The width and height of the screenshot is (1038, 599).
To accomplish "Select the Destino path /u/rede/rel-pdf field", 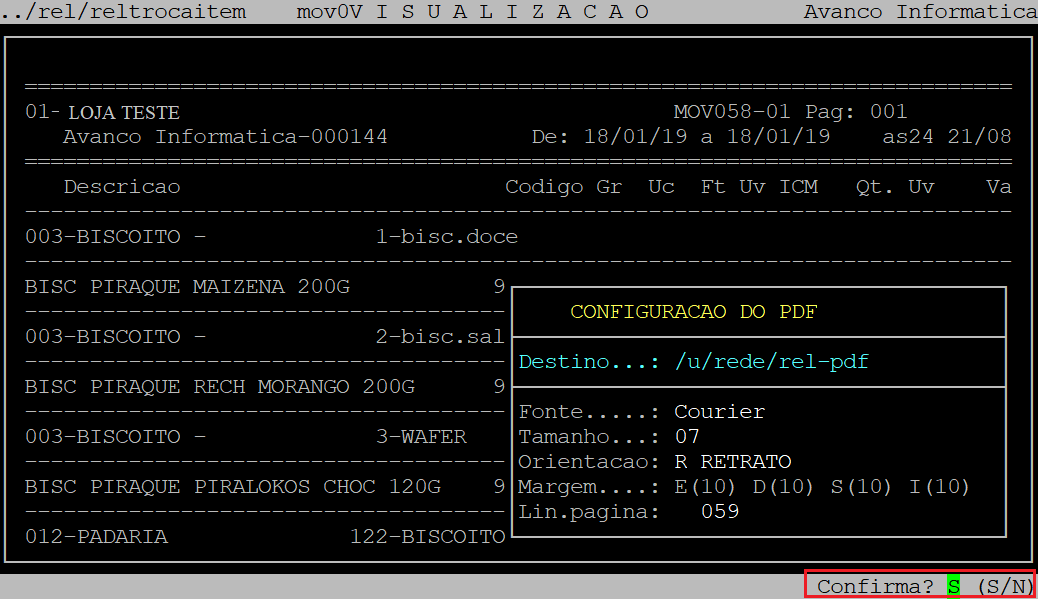I will pyautogui.click(x=771, y=362).
